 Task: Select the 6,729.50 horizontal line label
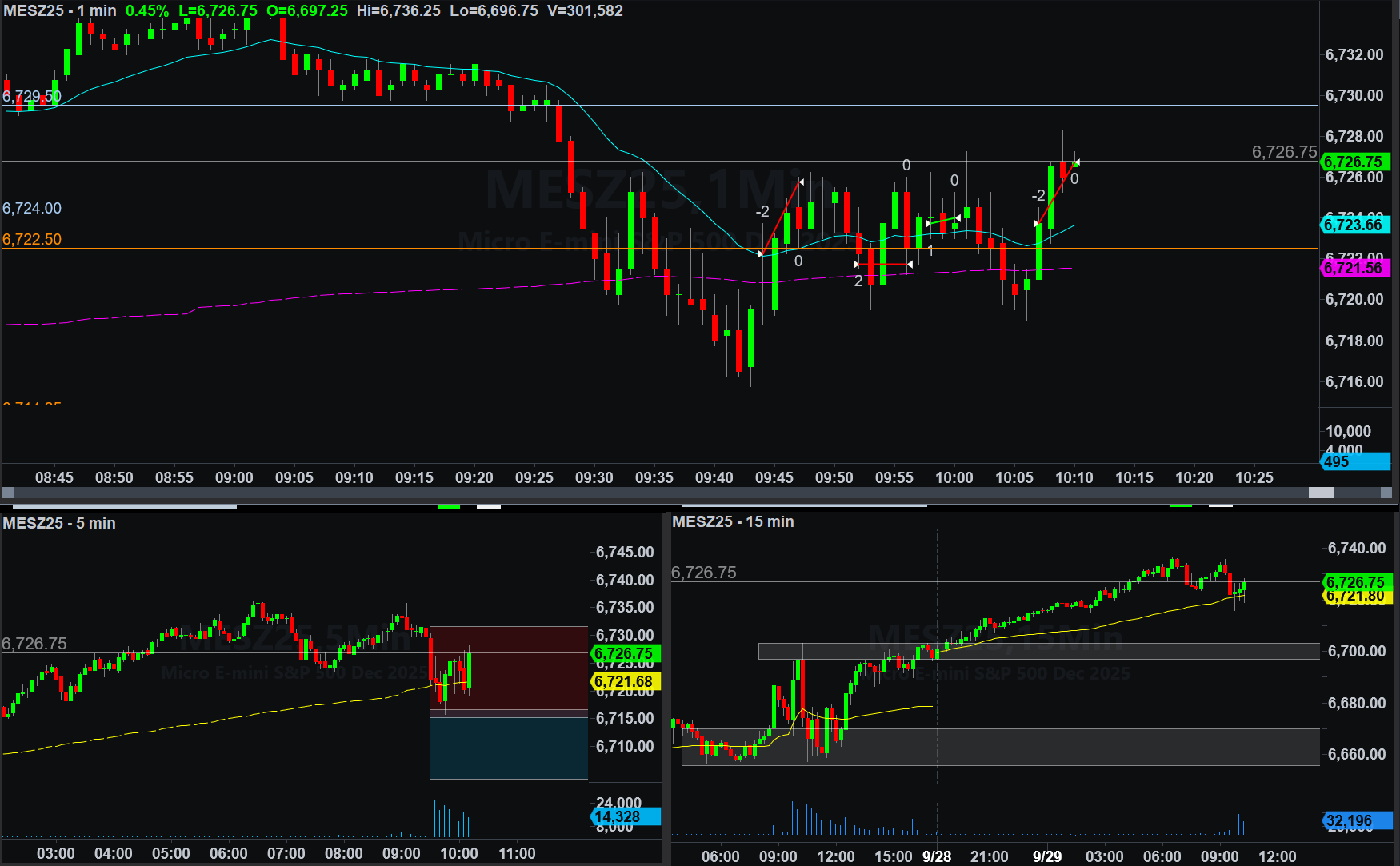pos(32,96)
